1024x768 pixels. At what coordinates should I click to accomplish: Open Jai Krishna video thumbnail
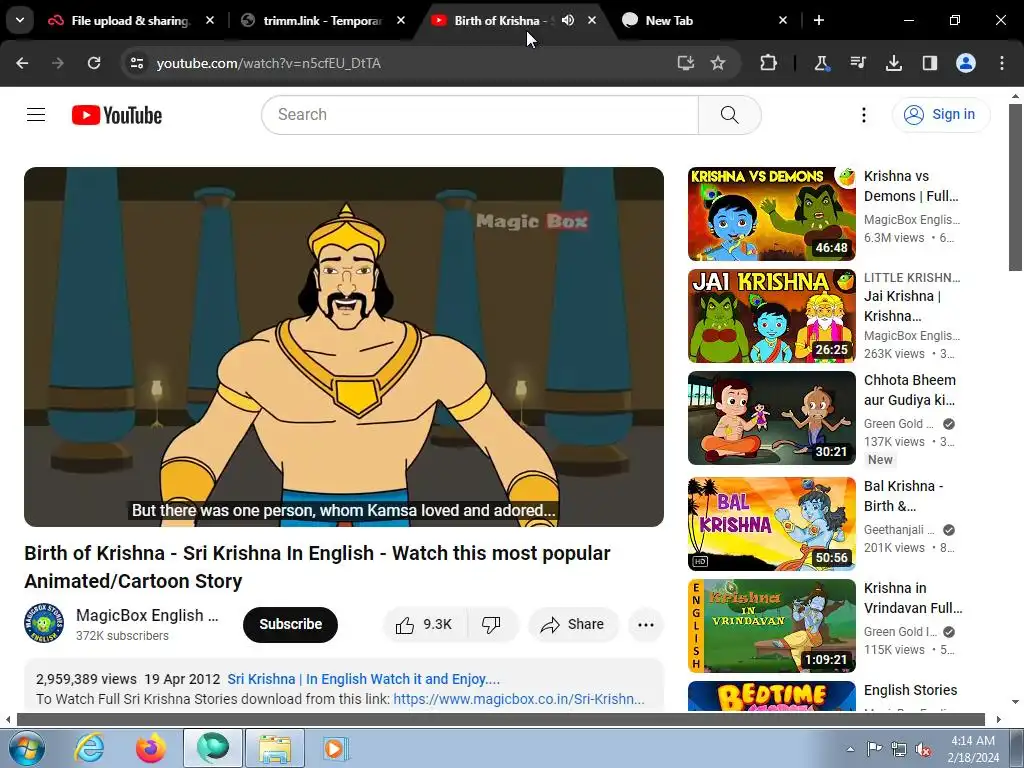[x=771, y=315]
